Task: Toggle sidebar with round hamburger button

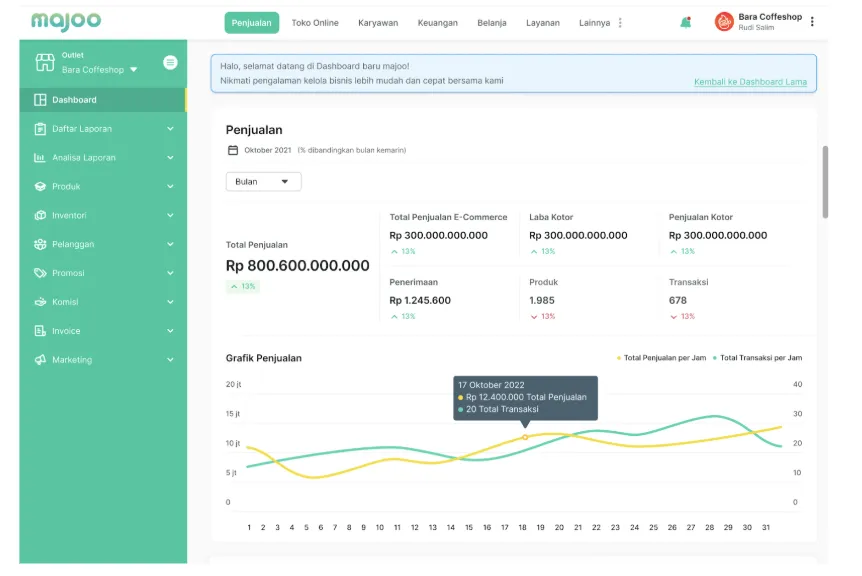Action: [x=170, y=62]
